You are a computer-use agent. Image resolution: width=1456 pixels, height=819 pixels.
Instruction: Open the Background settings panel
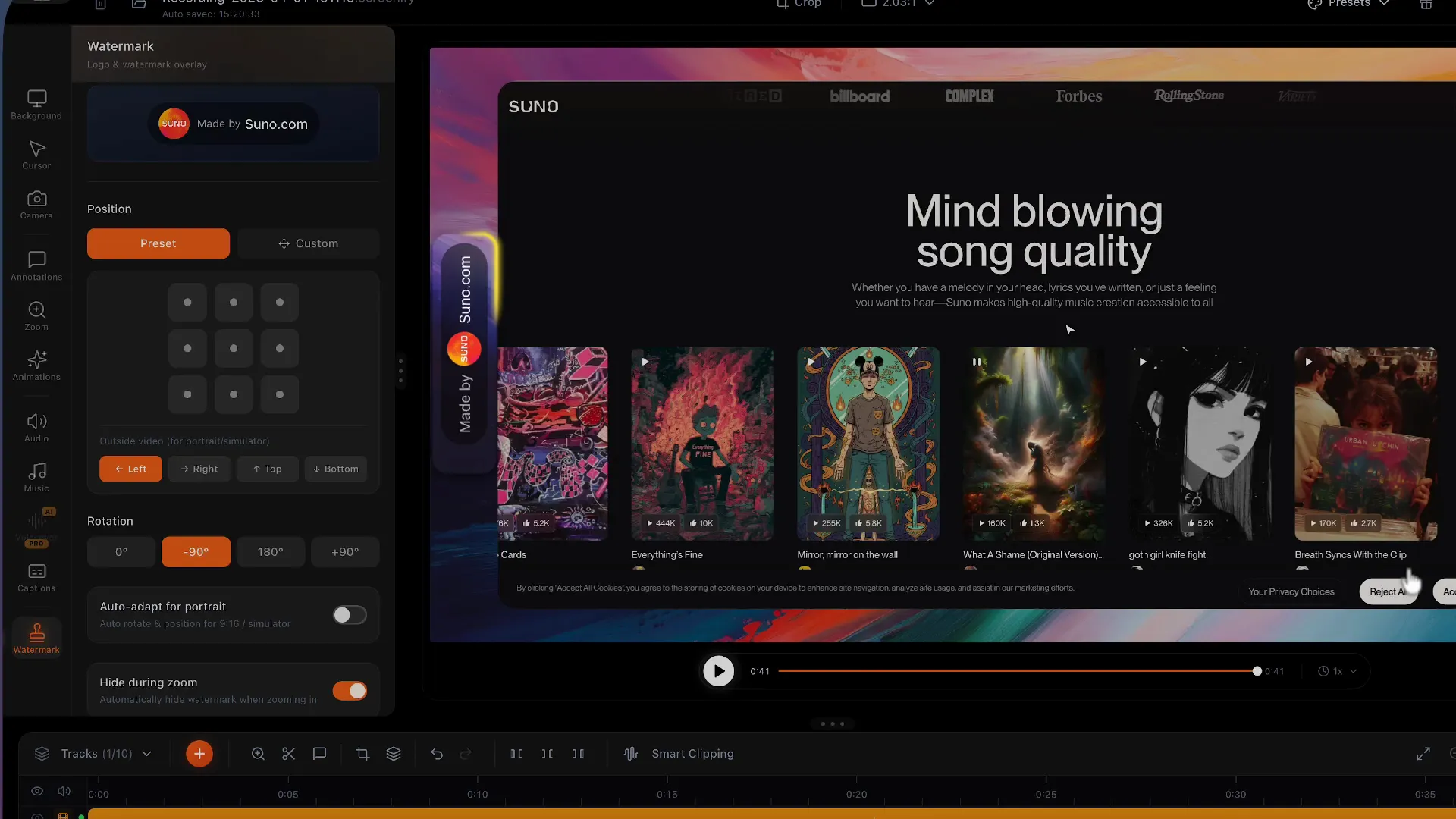[x=36, y=105]
